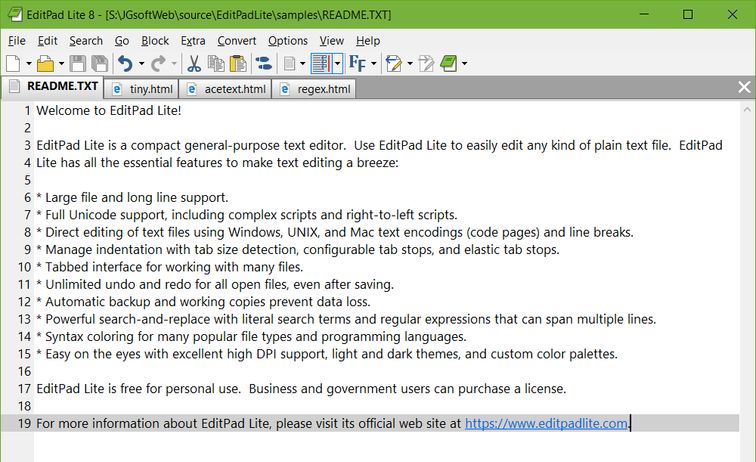Image resolution: width=756 pixels, height=462 pixels.
Task: Click 'EditPad Lite is free for personal use' line
Action: 301,389
